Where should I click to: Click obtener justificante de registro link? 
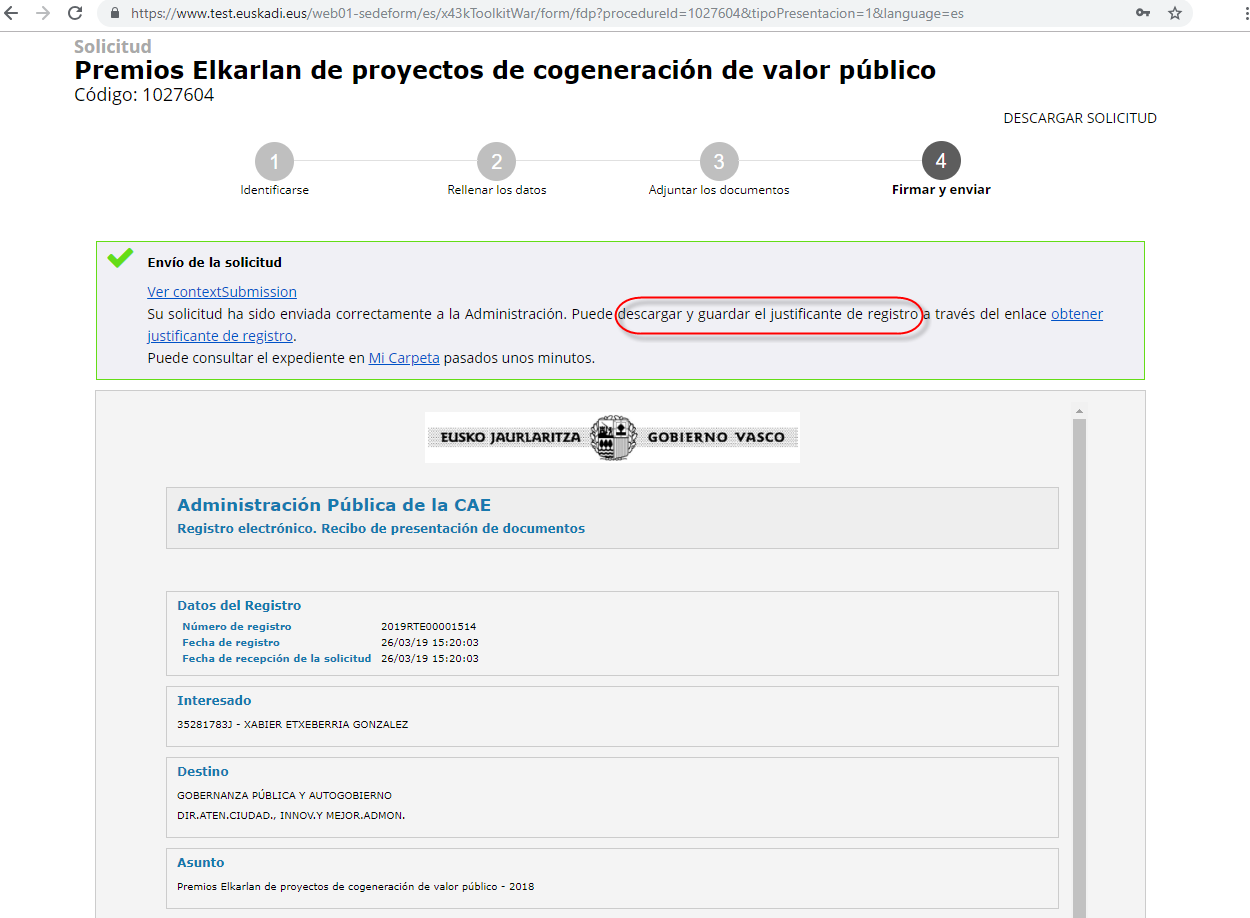[x=1076, y=314]
